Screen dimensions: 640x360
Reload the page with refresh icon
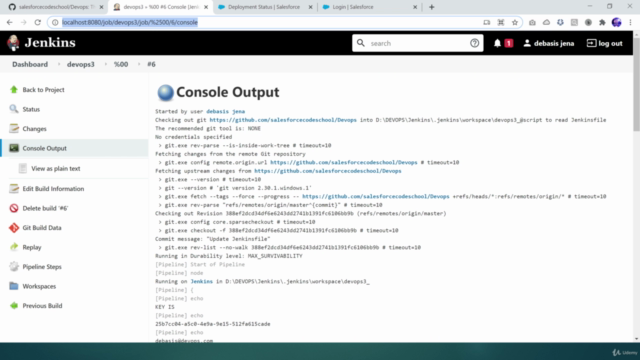click(38, 22)
